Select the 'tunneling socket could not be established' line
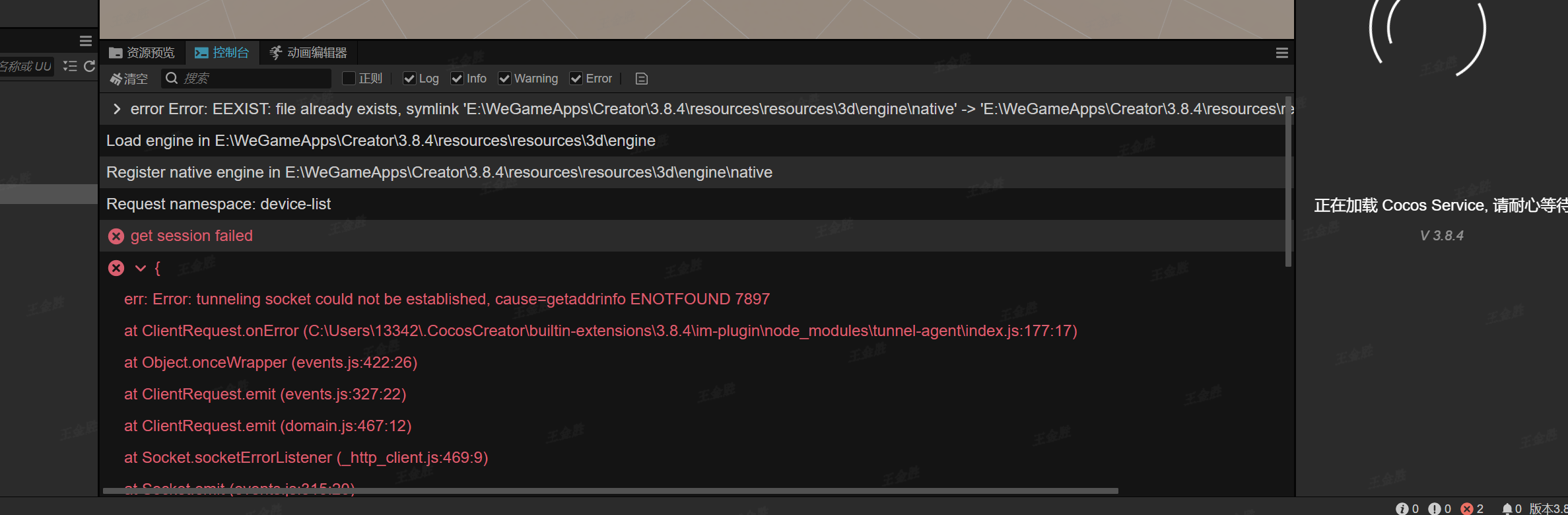 (447, 299)
